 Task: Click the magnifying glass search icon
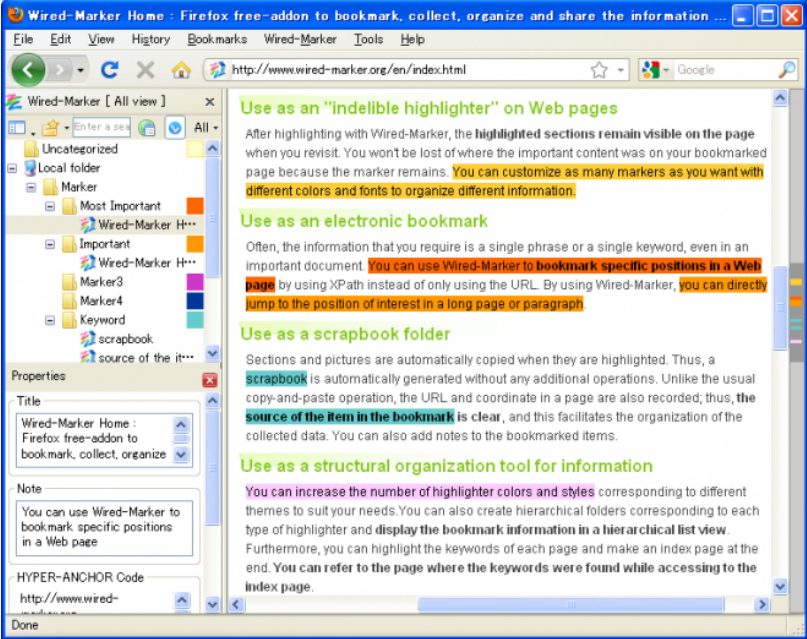pos(787,69)
